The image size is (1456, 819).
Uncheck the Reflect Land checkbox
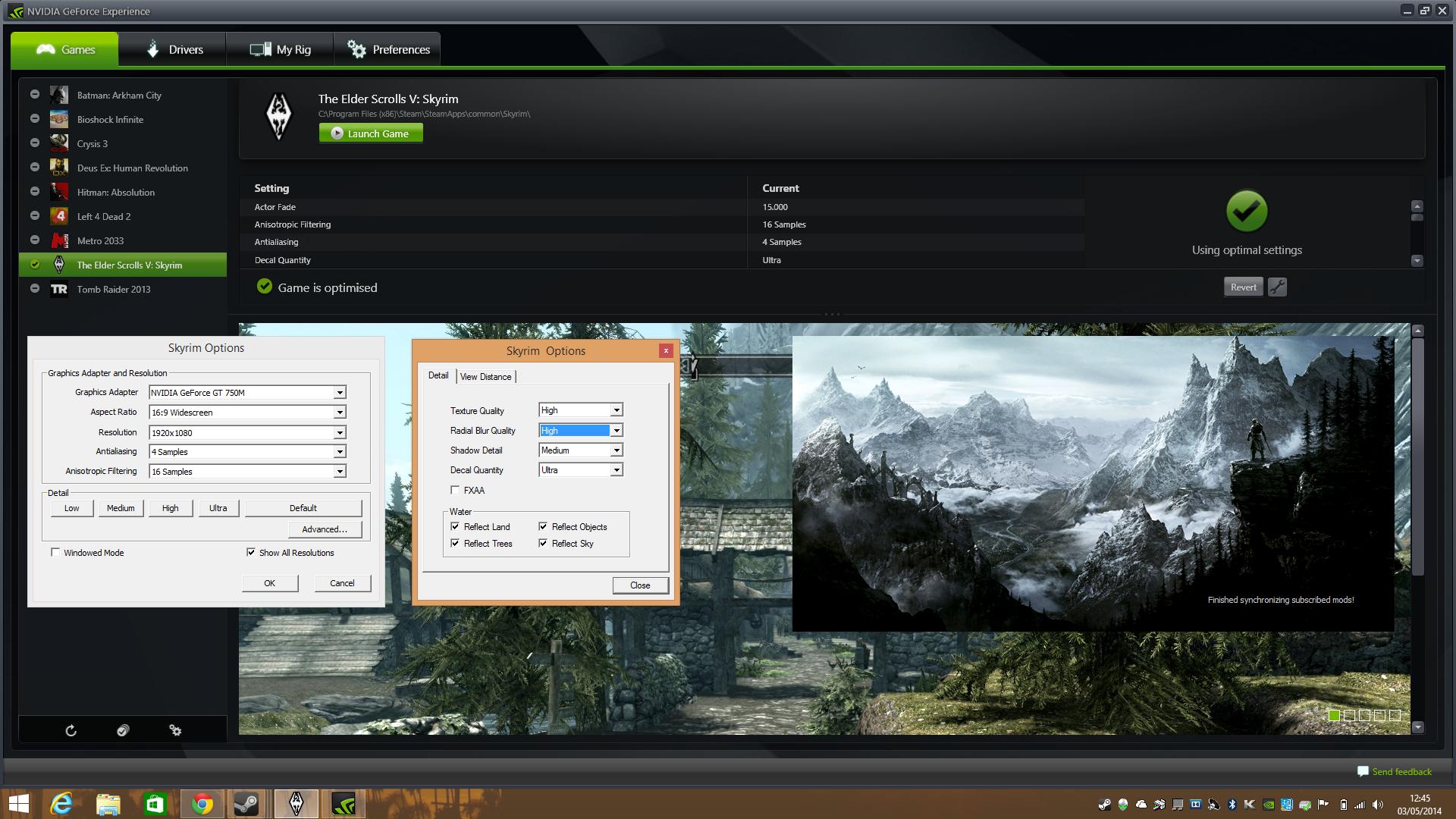click(x=455, y=526)
